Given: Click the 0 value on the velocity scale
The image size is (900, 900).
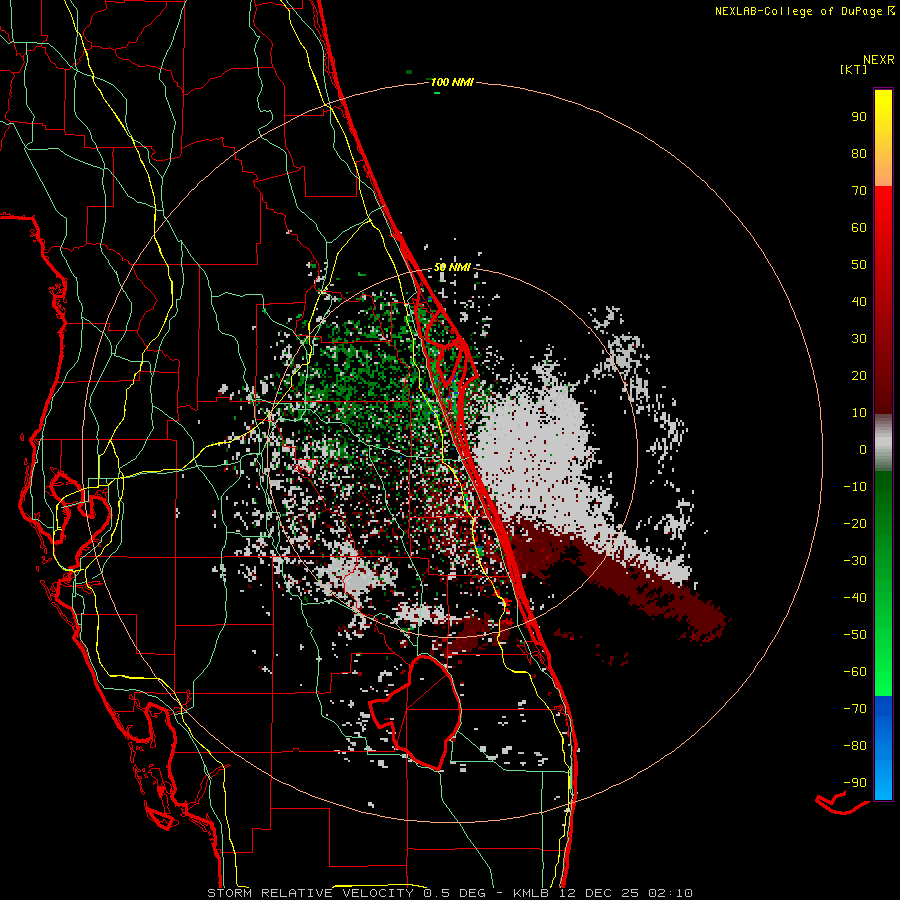Looking at the screenshot, I should click(x=863, y=450).
